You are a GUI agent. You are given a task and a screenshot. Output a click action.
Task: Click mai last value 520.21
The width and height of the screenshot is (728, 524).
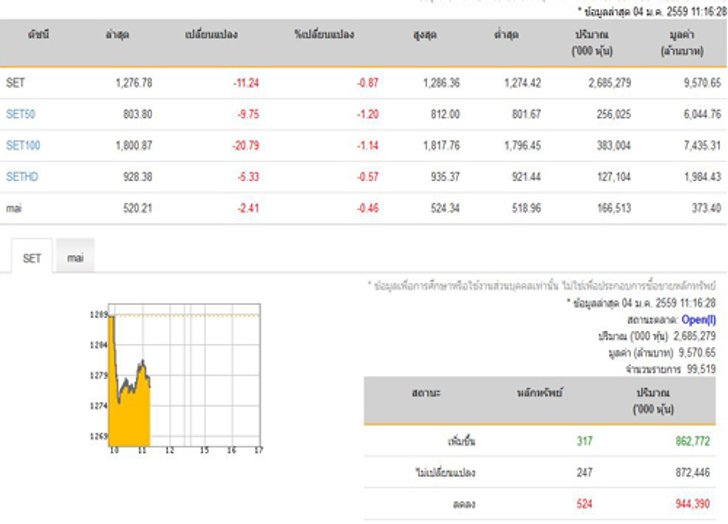pos(137,208)
